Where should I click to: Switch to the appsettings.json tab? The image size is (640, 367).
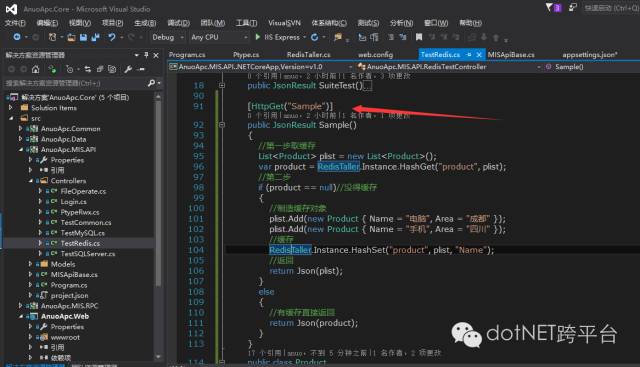pos(589,55)
